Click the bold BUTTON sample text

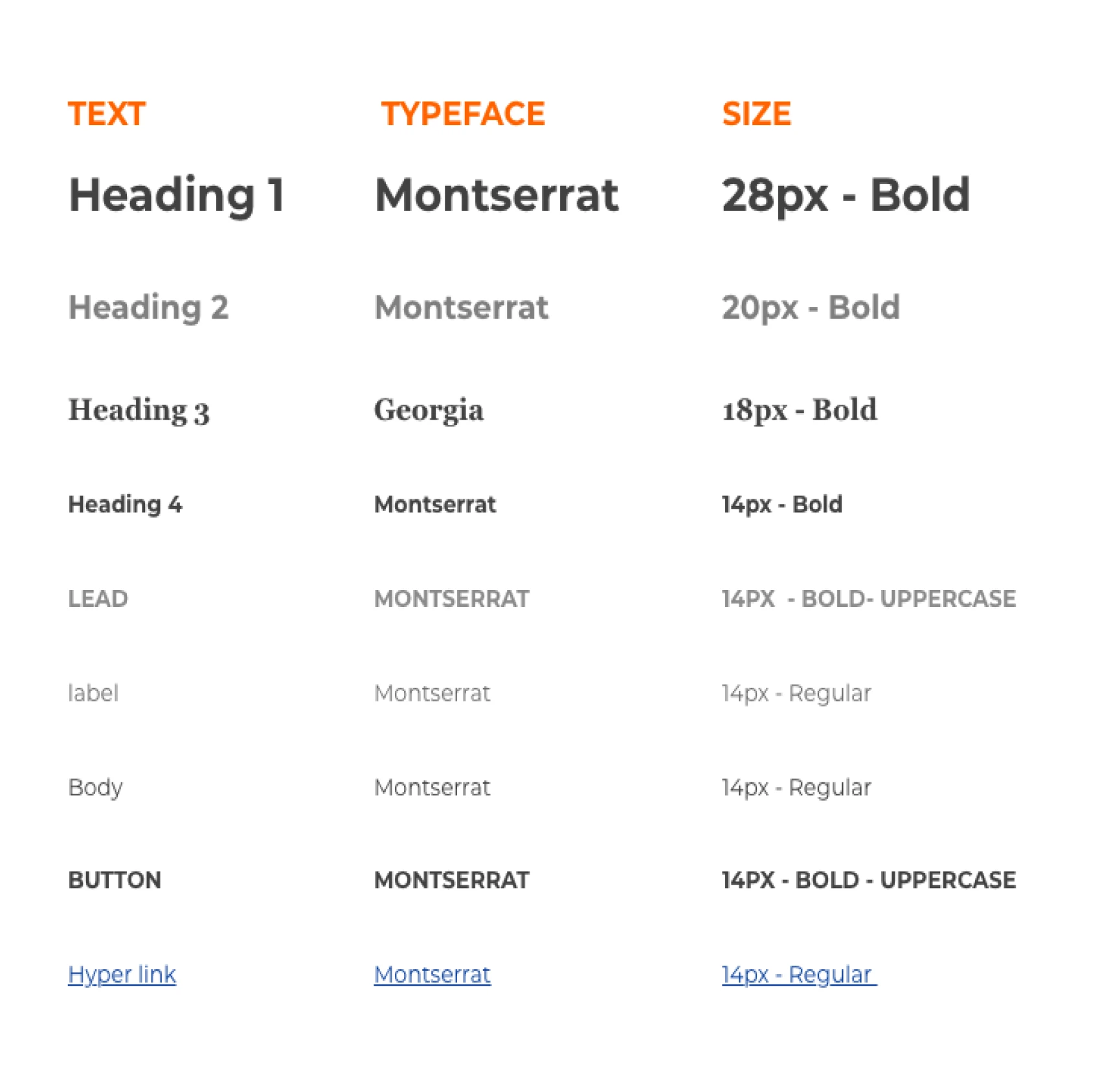tap(115, 880)
